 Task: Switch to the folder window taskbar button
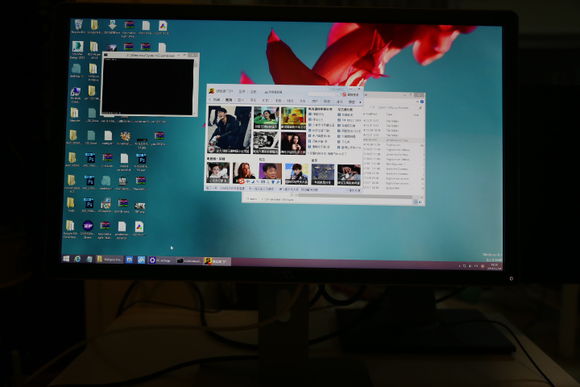(x=109, y=260)
